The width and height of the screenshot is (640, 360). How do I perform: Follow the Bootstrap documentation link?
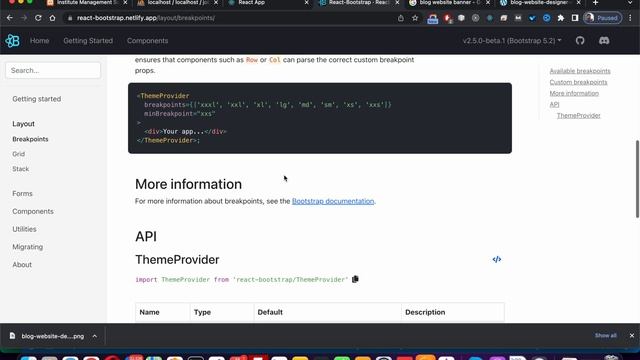pyautogui.click(x=333, y=201)
